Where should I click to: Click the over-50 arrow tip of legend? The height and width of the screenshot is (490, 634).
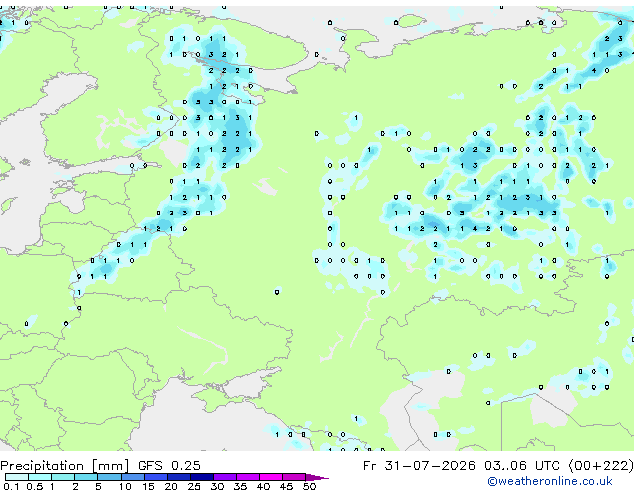click(317, 477)
